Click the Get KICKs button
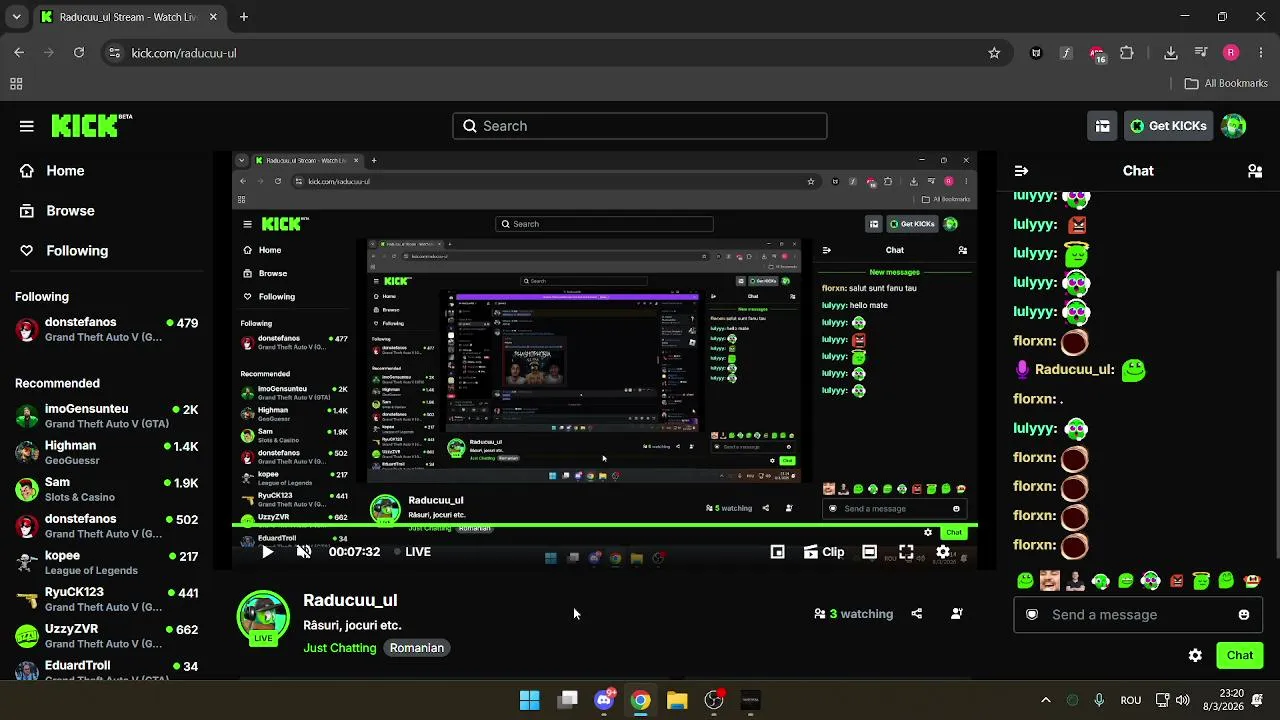The height and width of the screenshot is (720, 1280). tap(1168, 126)
